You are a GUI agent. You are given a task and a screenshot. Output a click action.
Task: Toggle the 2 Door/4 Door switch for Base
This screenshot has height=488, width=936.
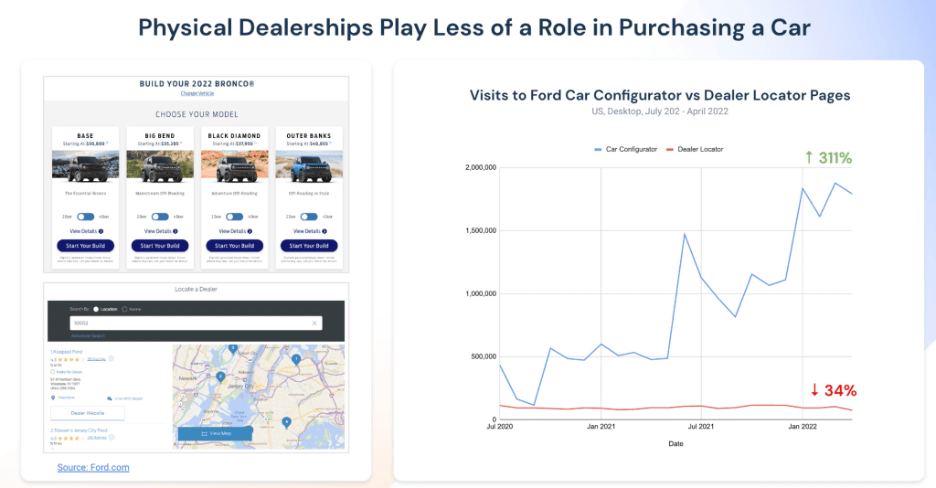tap(85, 216)
